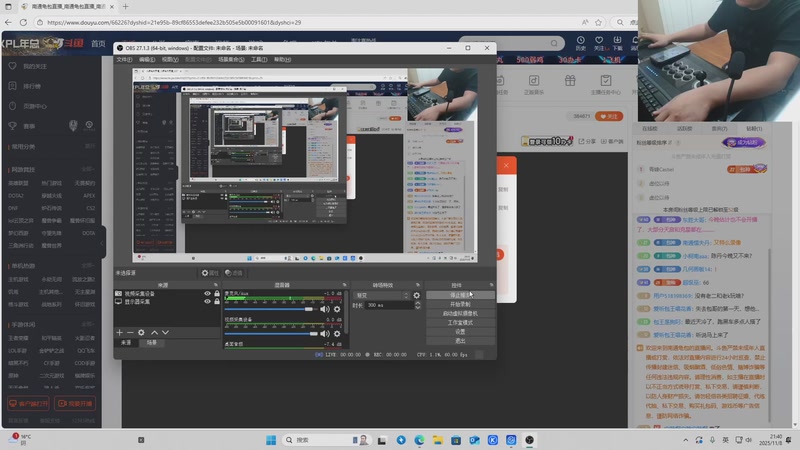800x450 pixels.
Task: Open the gift box icon on Douyu page
Action: (x=570, y=81)
